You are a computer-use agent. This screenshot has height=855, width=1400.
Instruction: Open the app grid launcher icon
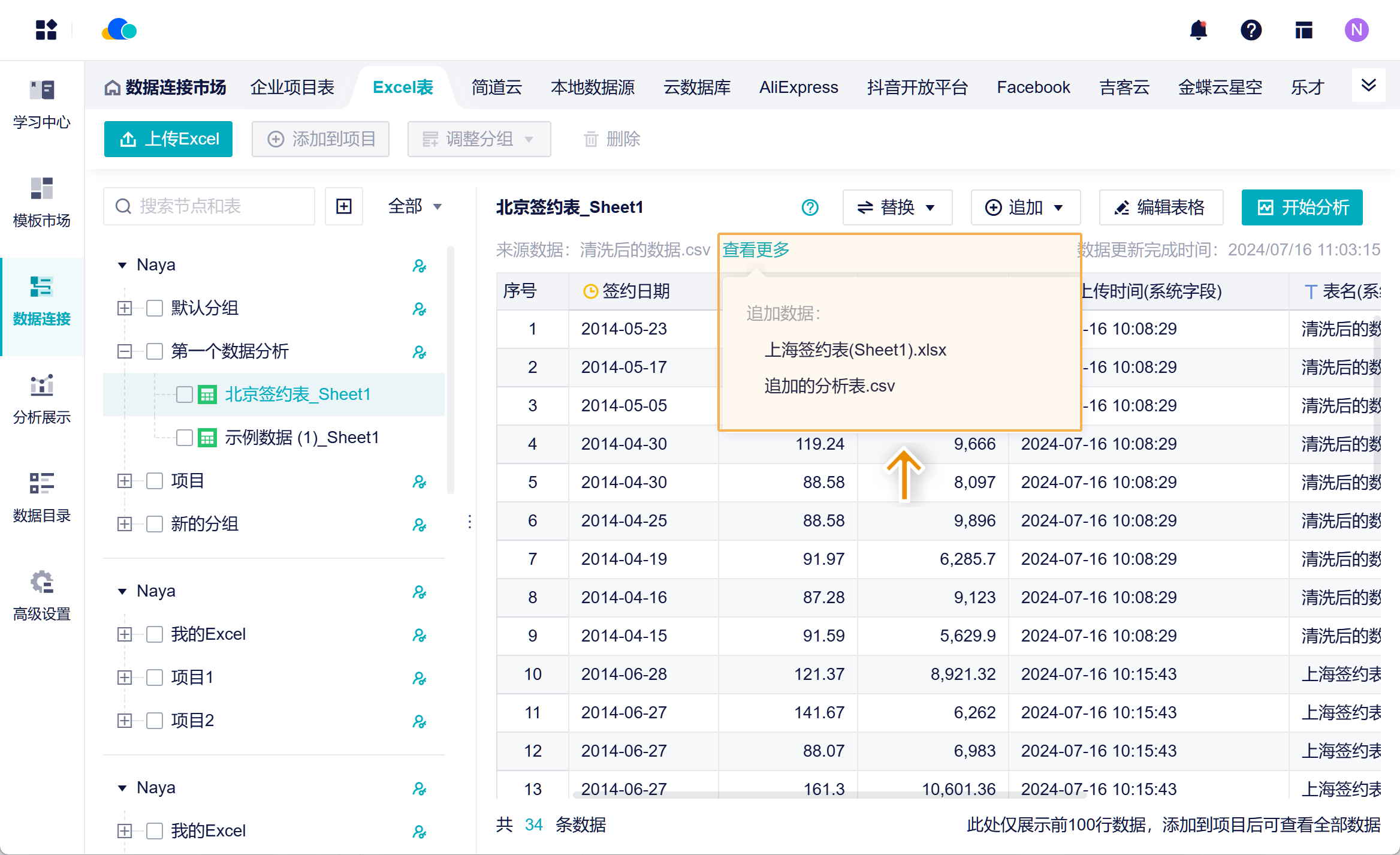point(46,30)
